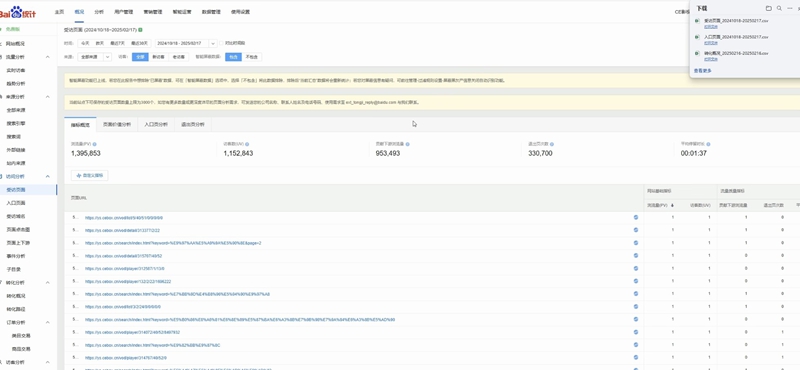The width and height of the screenshot is (800, 370).
Task: Click blue icon on vod/list/3/2/24 row
Action: click(636, 307)
